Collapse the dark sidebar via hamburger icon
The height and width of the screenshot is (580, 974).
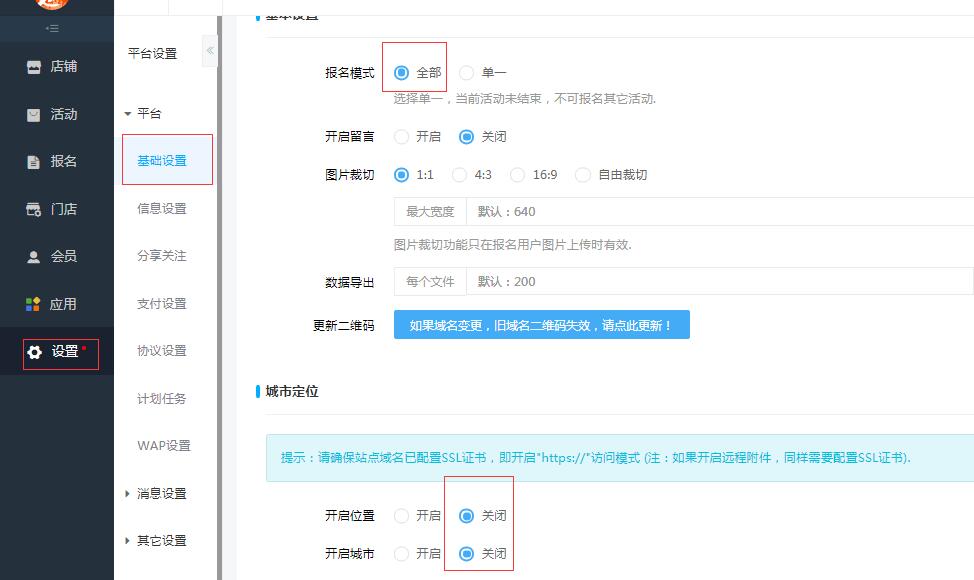[x=53, y=29]
